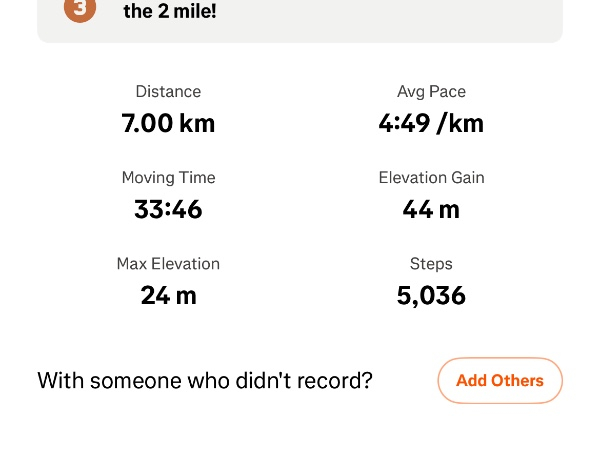600x450 pixels.
Task: Click the "/km" unit of average pace
Action: click(460, 123)
